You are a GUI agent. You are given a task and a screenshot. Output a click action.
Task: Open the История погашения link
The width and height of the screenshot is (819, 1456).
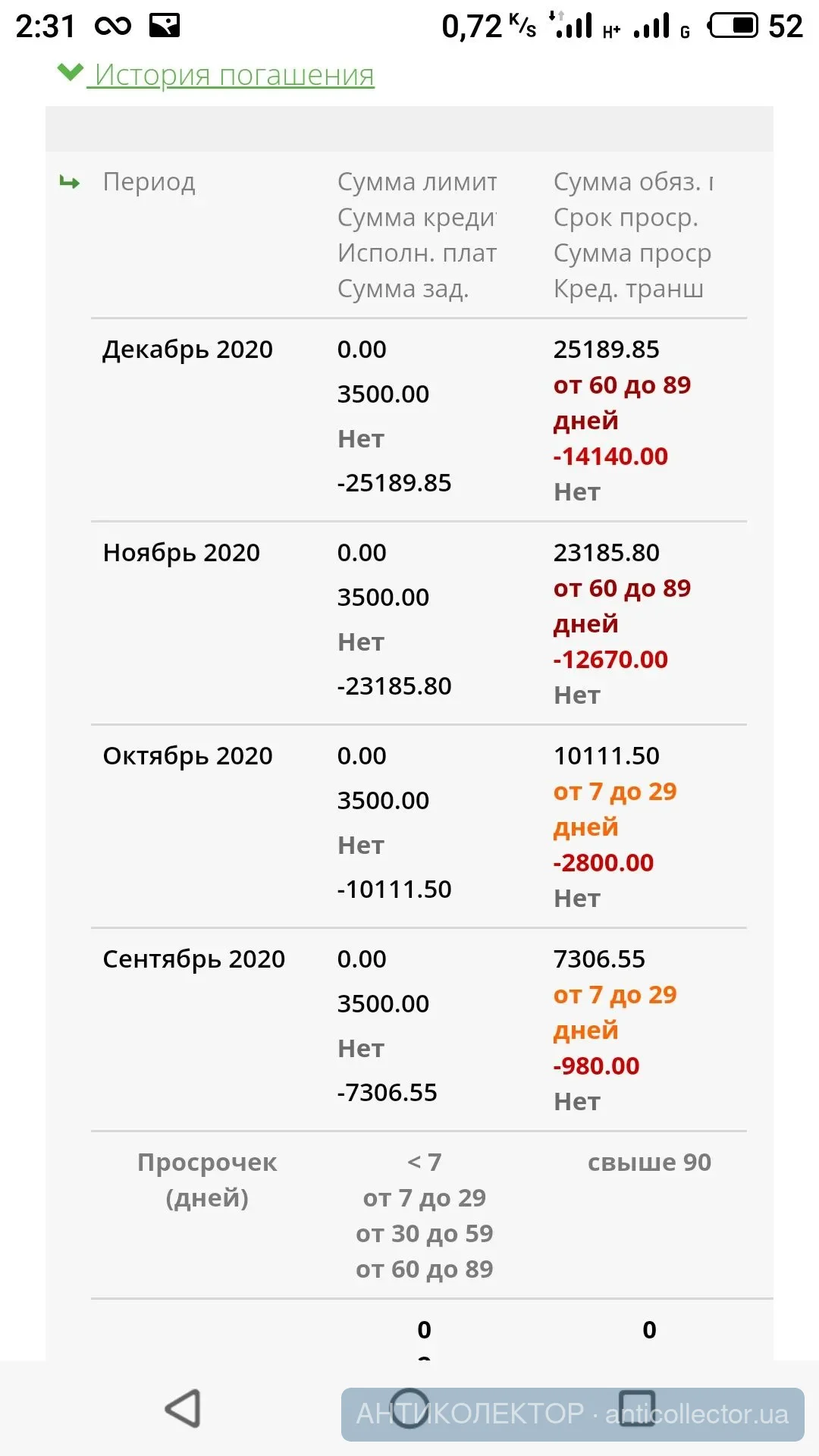coord(234,75)
